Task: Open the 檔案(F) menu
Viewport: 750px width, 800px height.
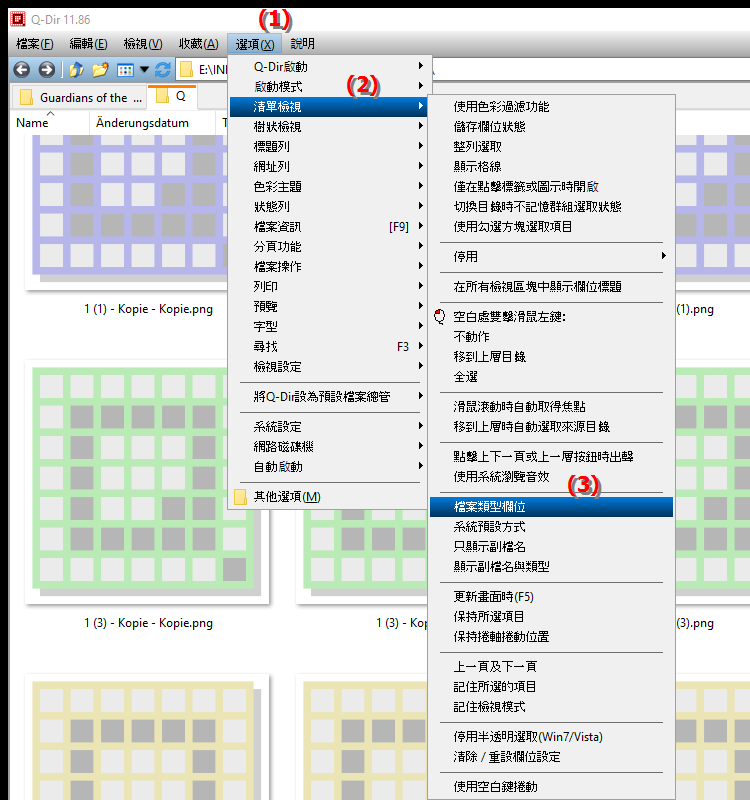Action: pos(35,44)
